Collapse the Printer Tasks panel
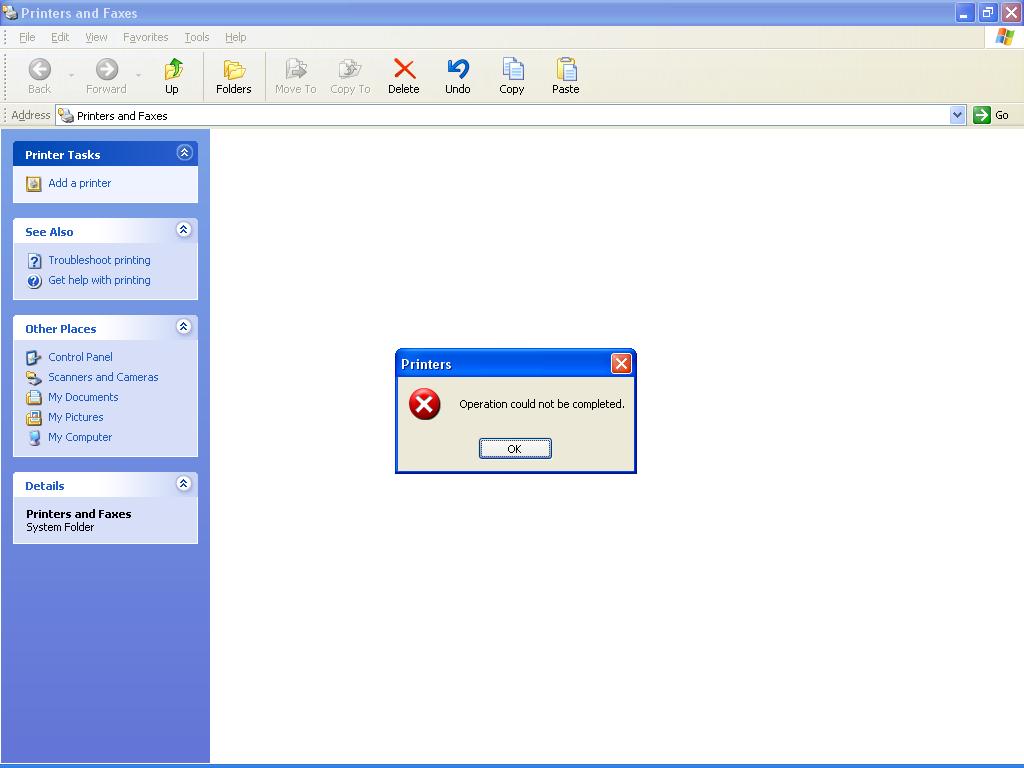The width and height of the screenshot is (1024, 768). click(184, 152)
